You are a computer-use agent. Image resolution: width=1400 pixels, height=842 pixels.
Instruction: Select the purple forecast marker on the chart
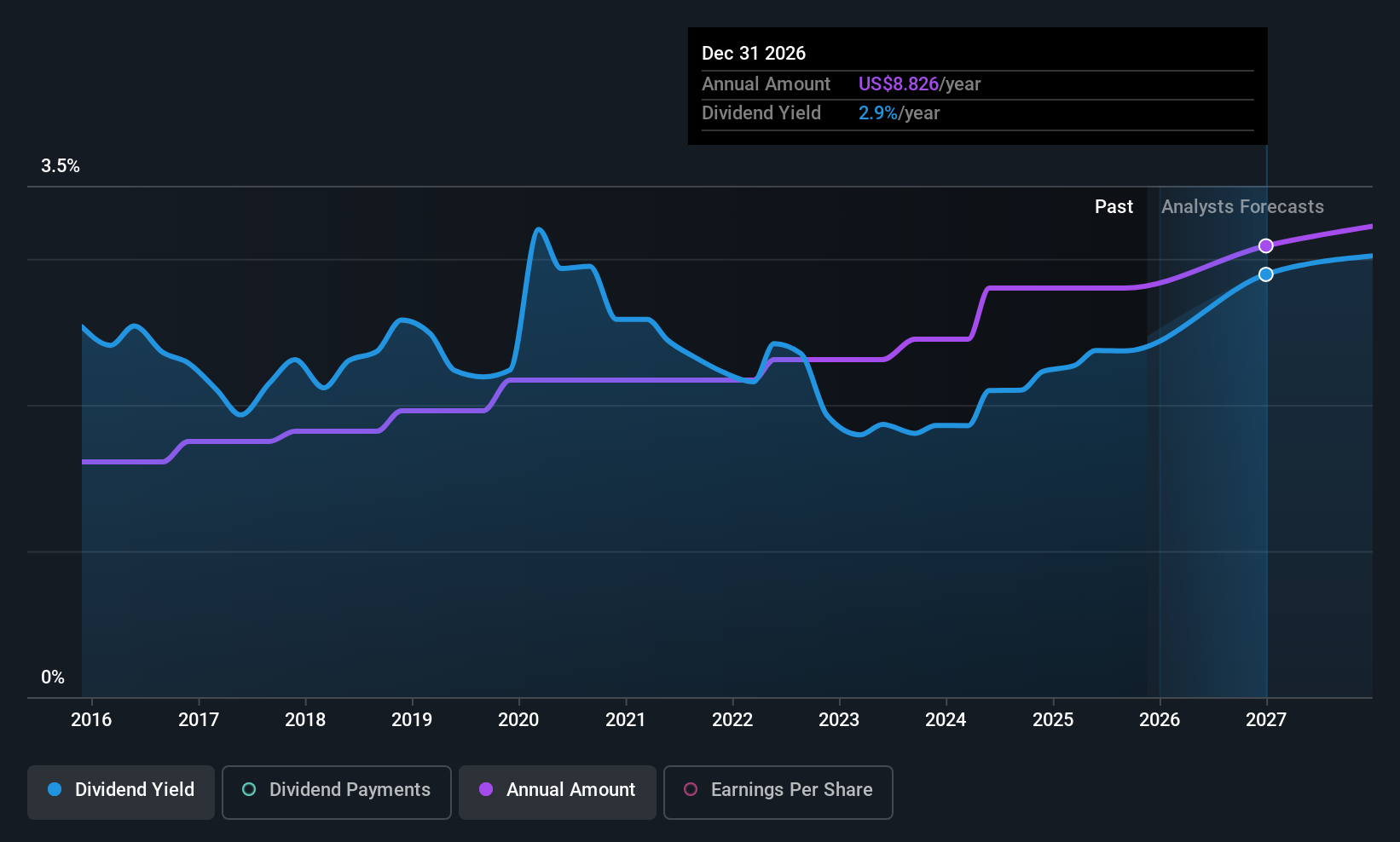[1265, 245]
